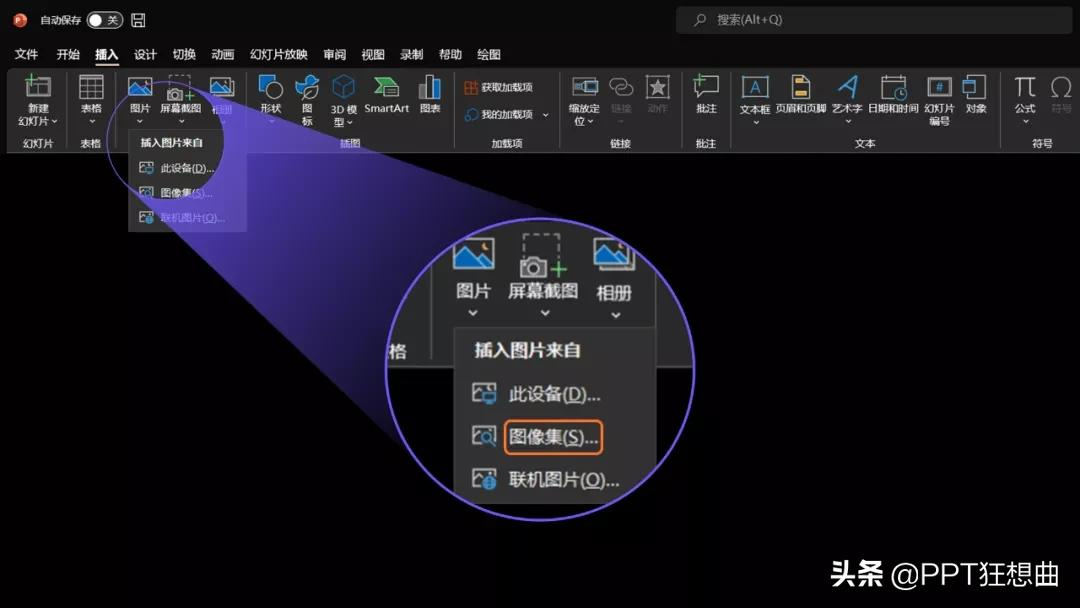This screenshot has height=608, width=1080.
Task: Expand the 文本框 dropdown arrow
Action: tap(756, 122)
